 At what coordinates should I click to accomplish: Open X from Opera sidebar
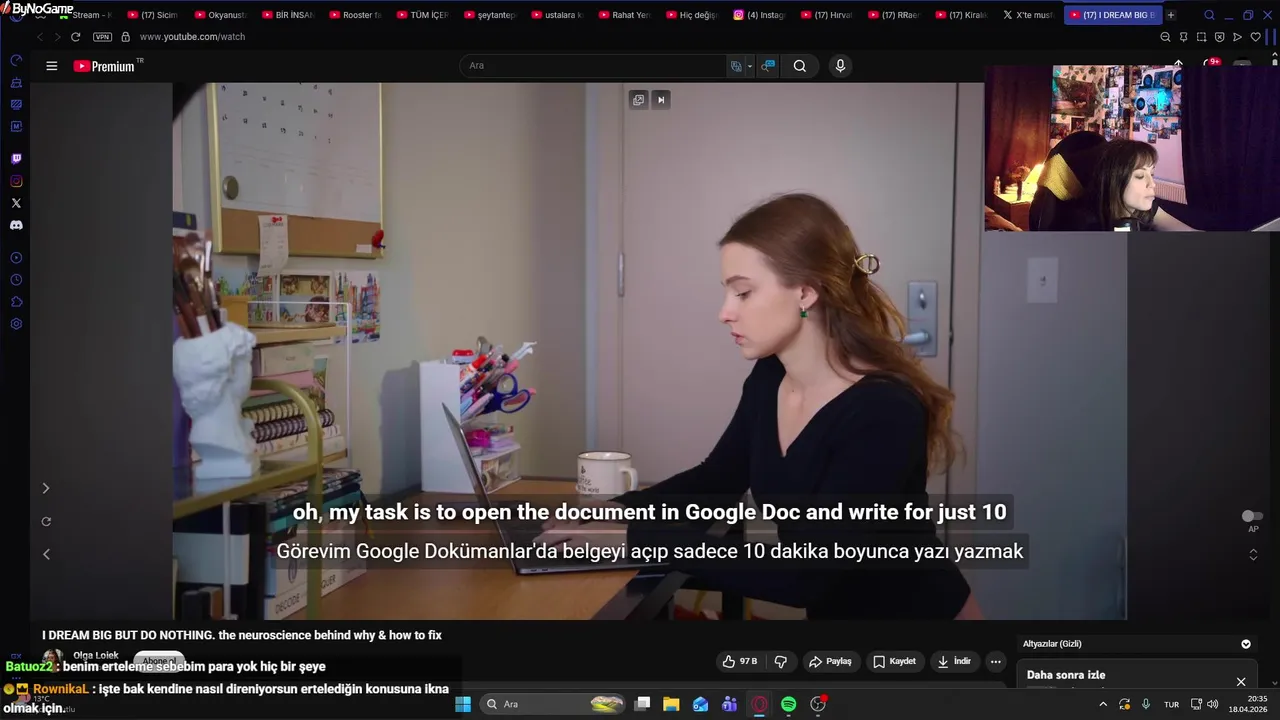click(16, 203)
